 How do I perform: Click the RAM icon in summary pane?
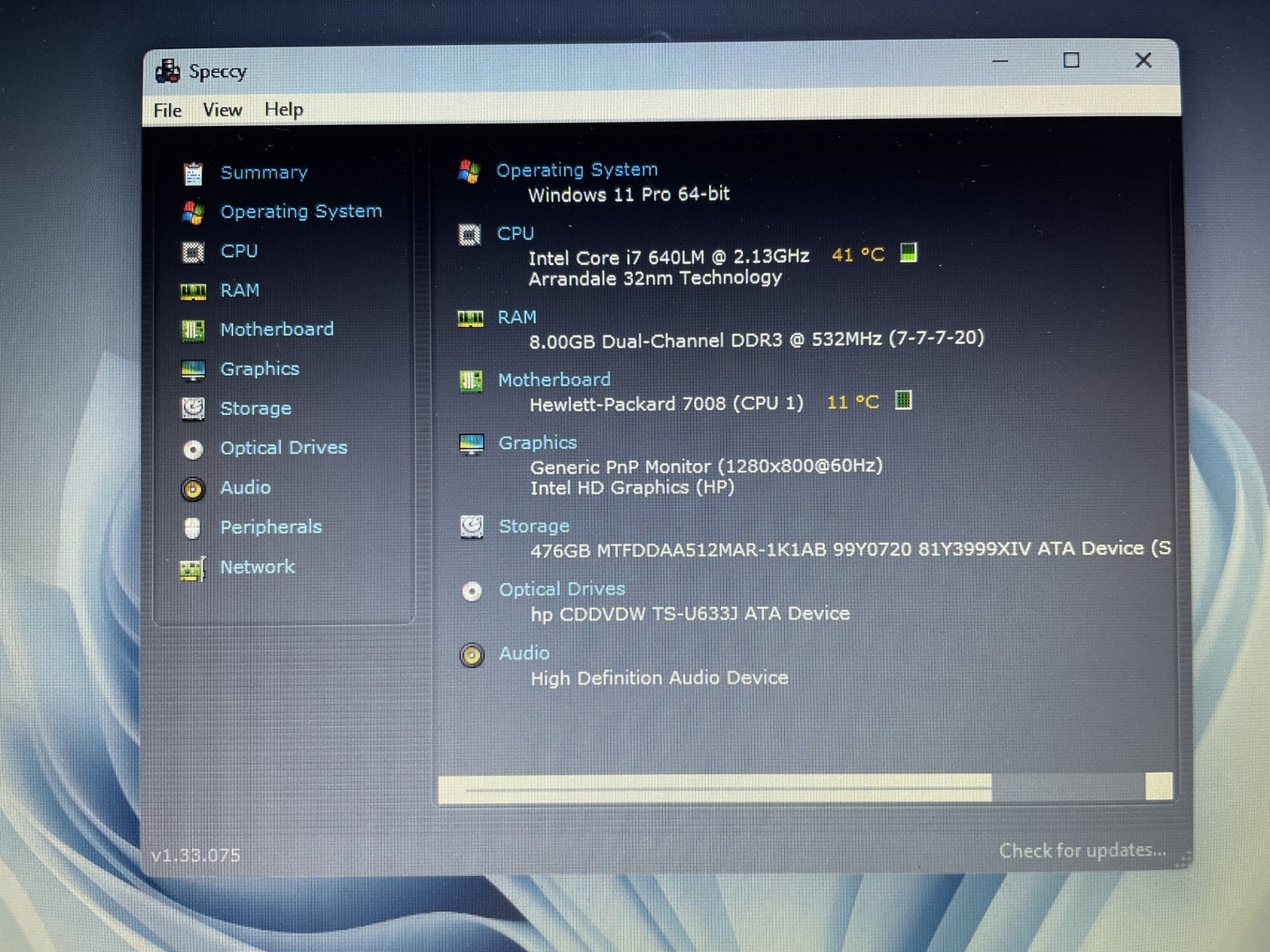coord(471,318)
